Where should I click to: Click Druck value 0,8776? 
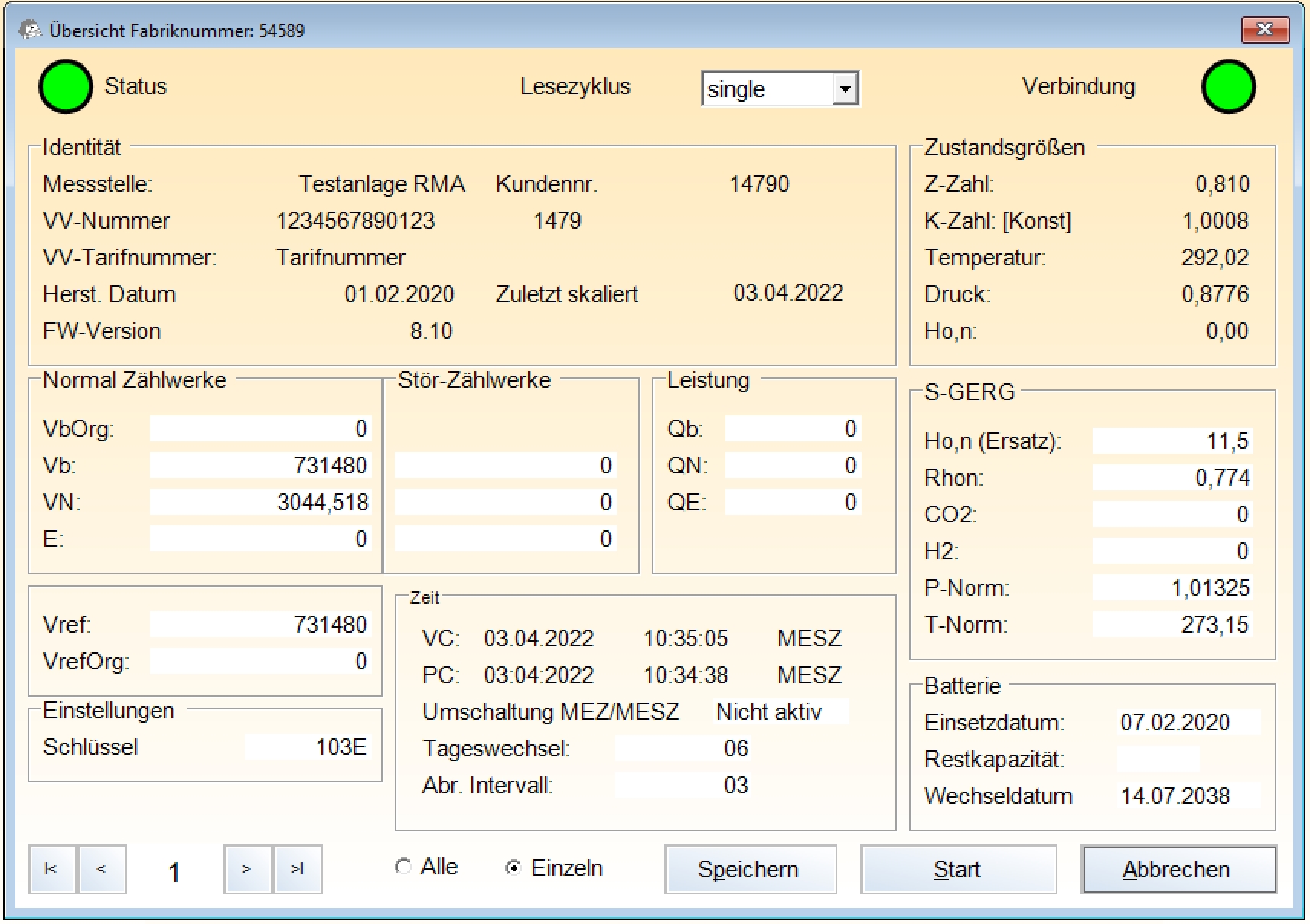[x=1216, y=294]
